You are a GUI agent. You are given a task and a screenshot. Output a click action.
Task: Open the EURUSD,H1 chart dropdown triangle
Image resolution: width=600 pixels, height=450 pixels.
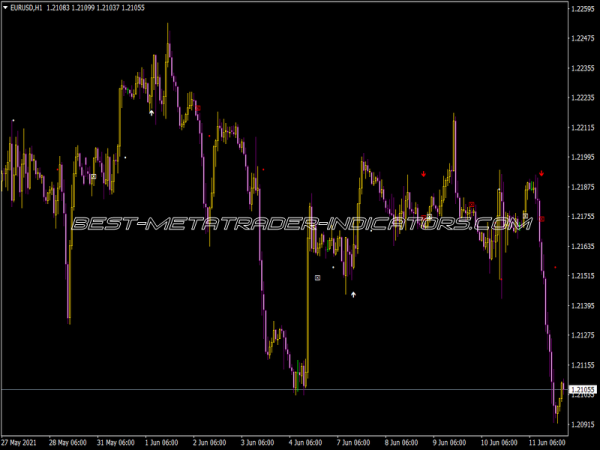[x=4, y=7]
